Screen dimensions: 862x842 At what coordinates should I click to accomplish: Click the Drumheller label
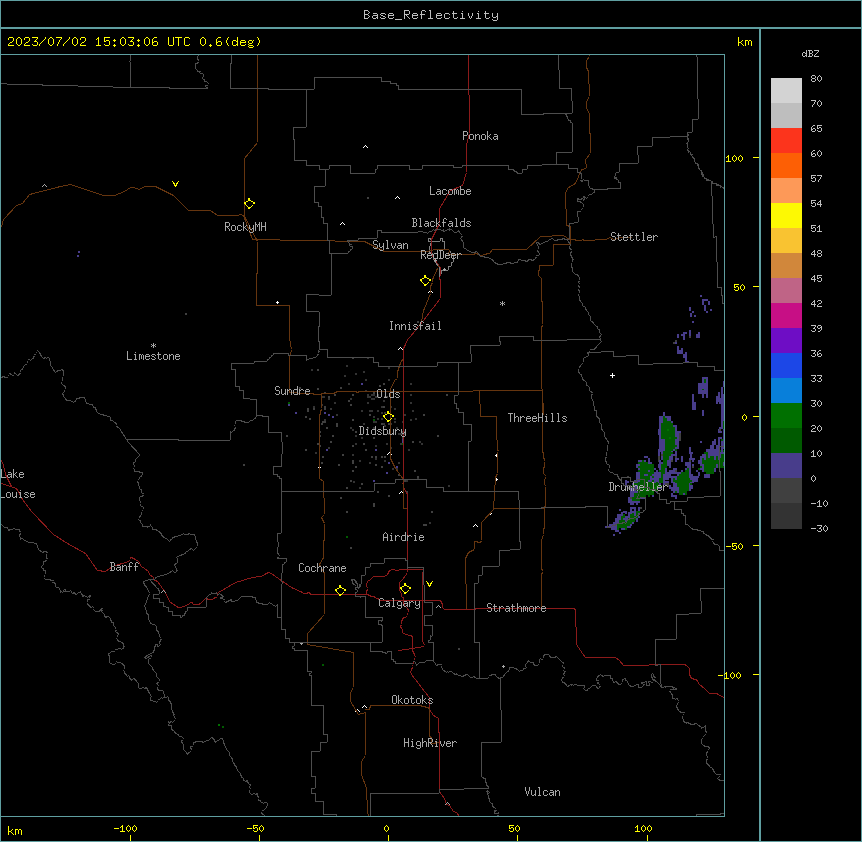click(x=638, y=487)
